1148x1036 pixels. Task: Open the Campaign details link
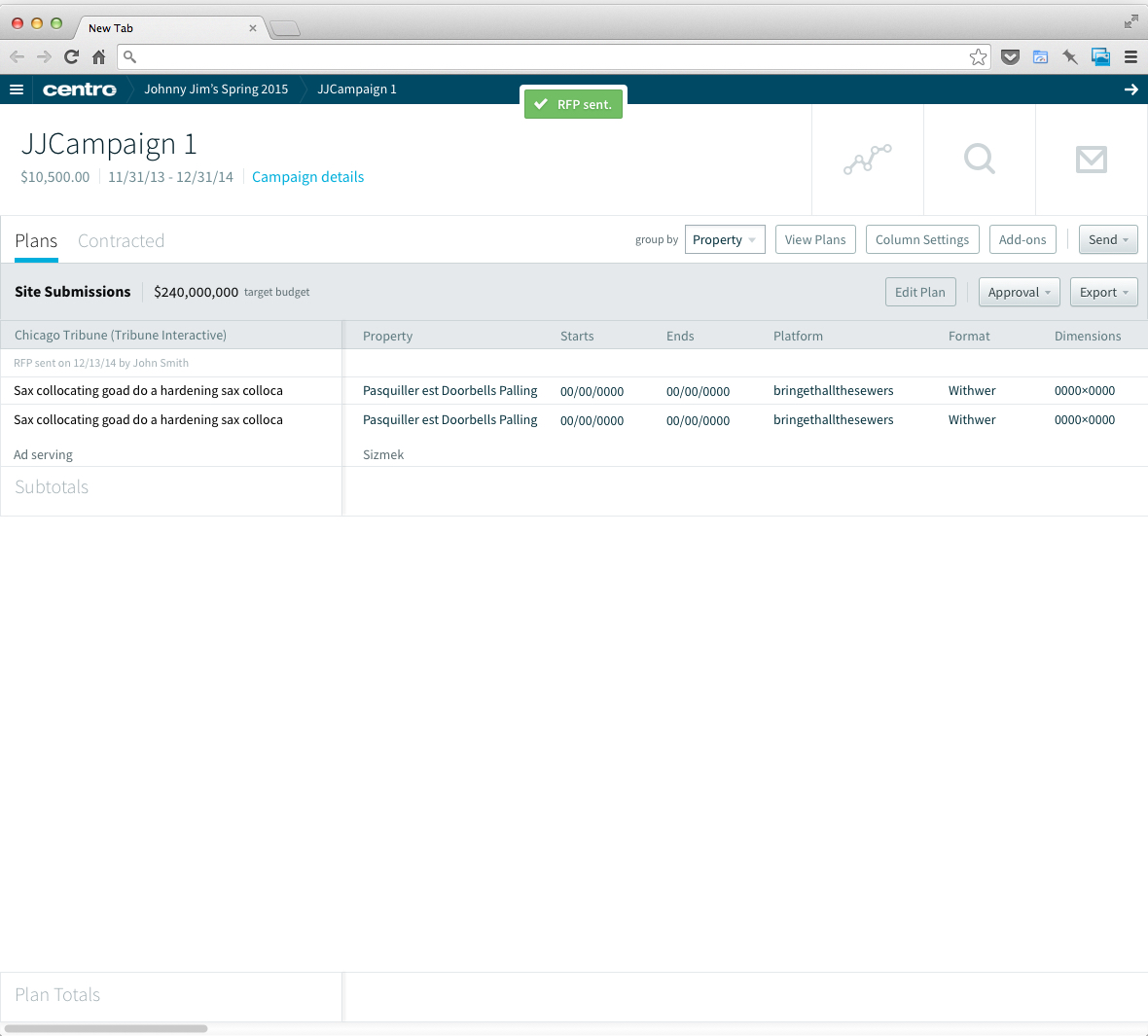coord(307,177)
